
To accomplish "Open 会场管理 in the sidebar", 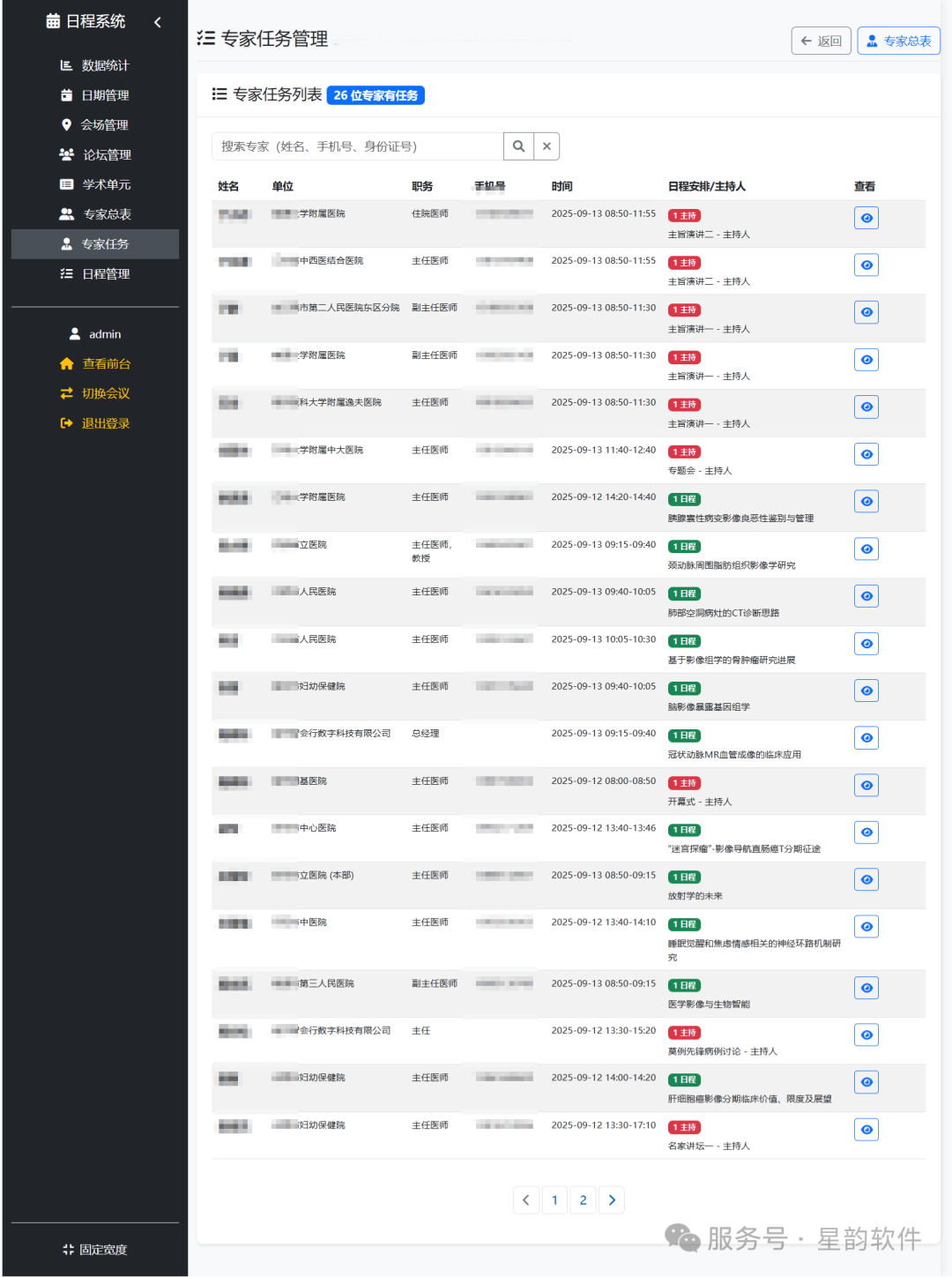I will point(95,125).
